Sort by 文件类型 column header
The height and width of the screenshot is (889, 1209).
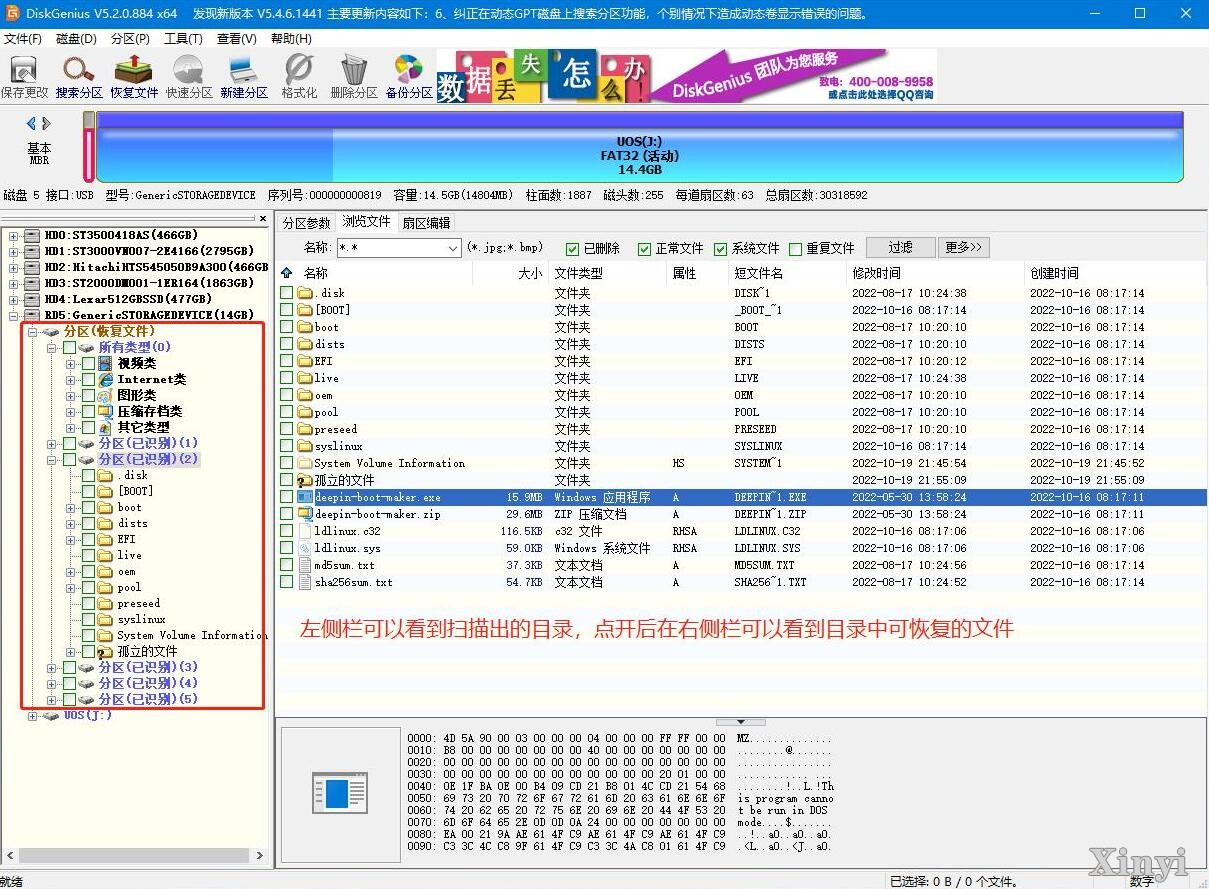pyautogui.click(x=579, y=273)
